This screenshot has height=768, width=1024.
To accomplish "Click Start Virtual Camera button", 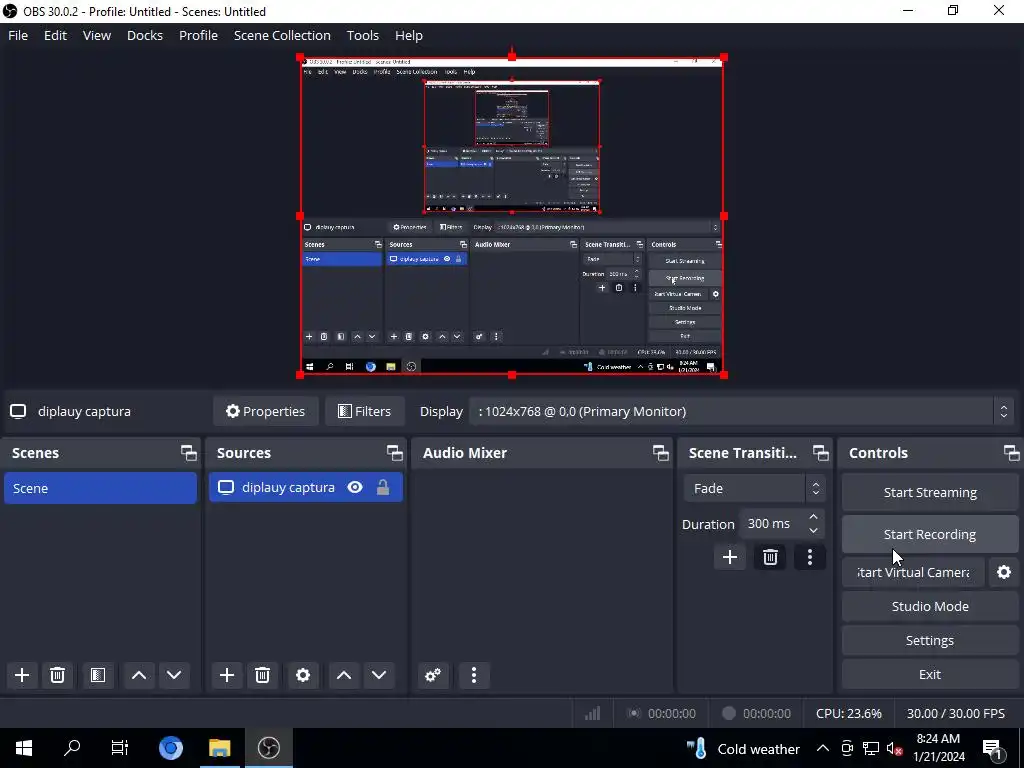I will [x=913, y=572].
